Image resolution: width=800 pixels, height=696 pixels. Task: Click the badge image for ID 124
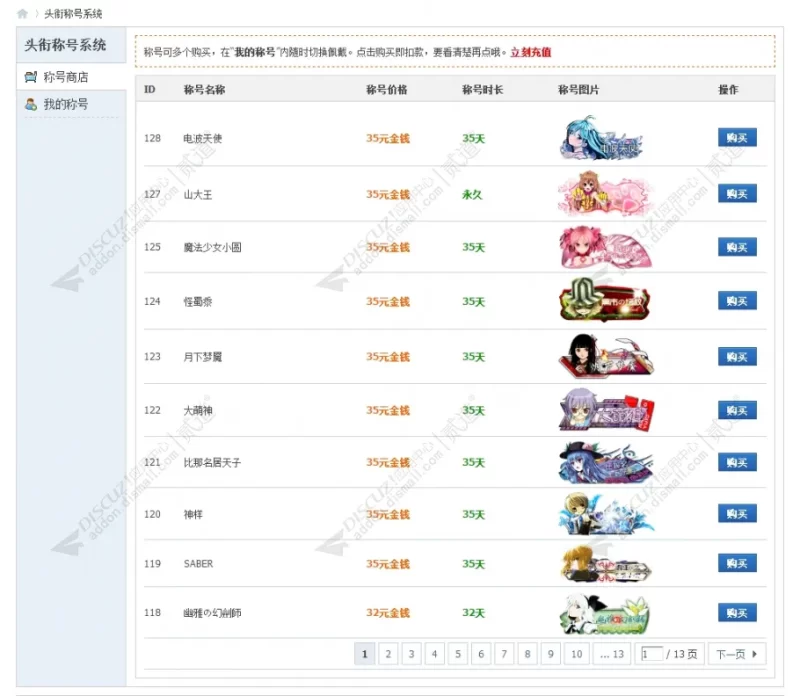click(x=605, y=300)
